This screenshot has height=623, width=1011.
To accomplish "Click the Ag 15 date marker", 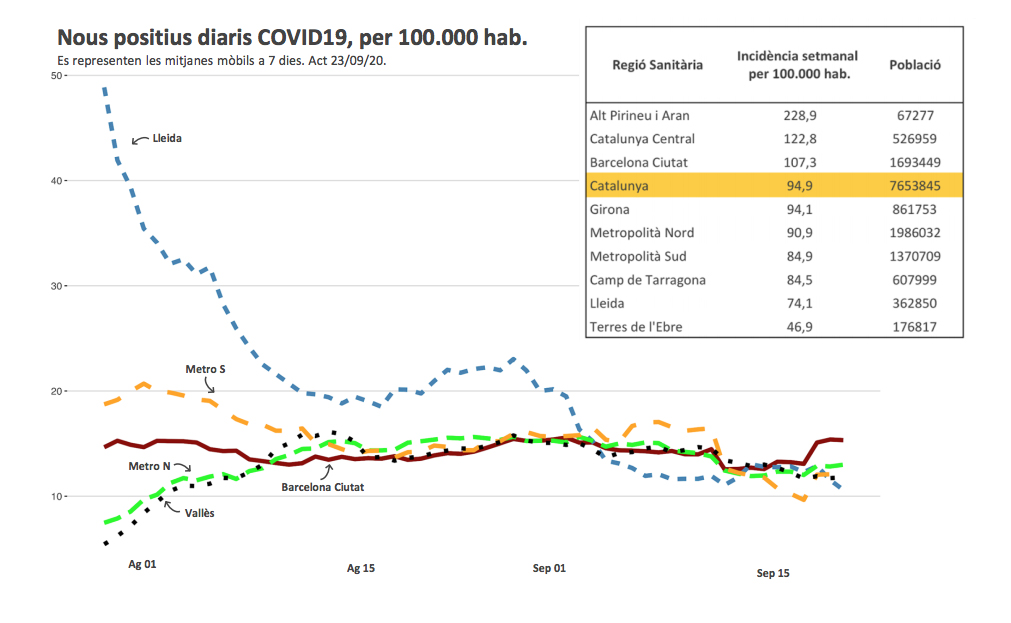I will tap(361, 568).
